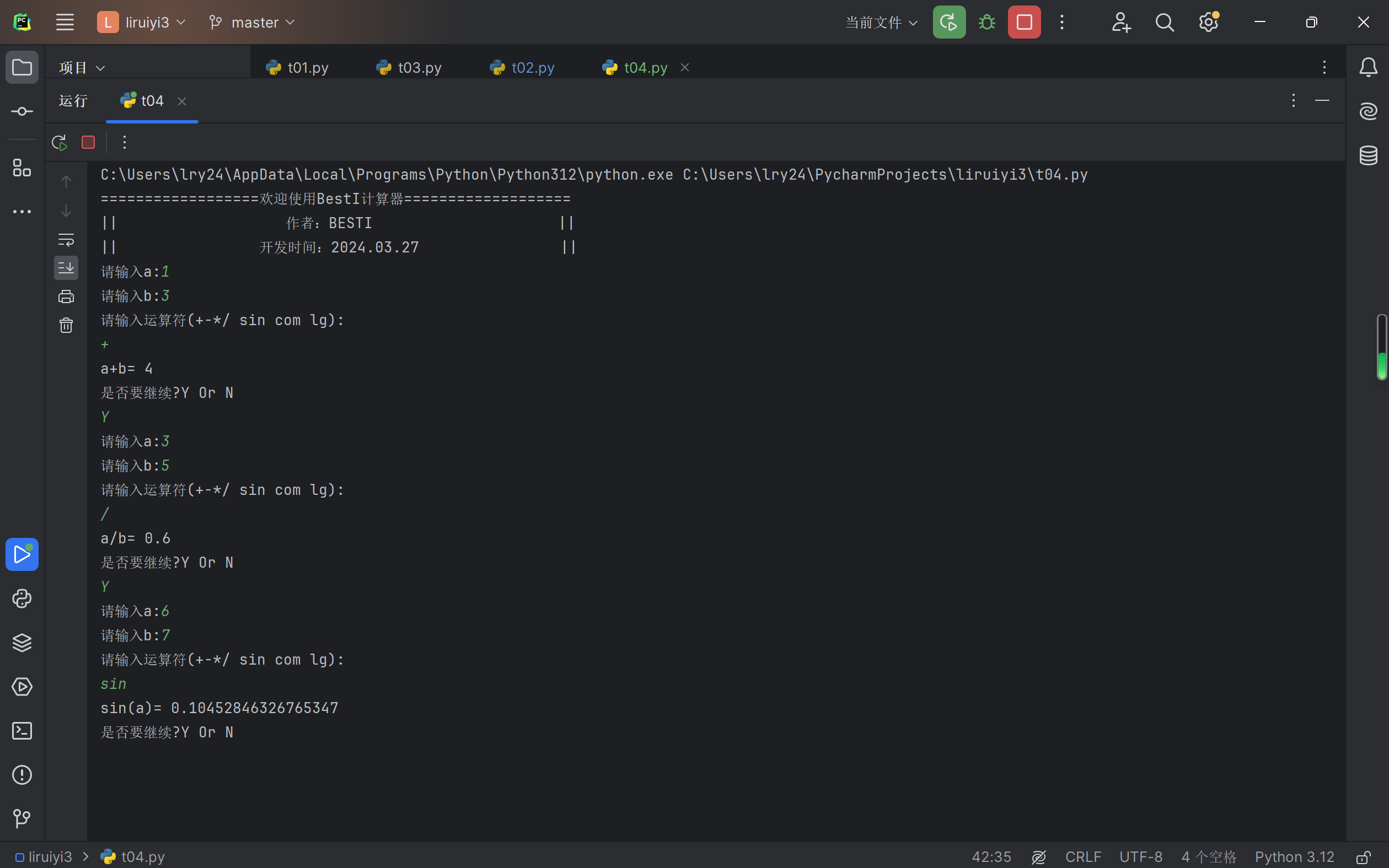Click the UTF-8 encoding in status bar

[1140, 857]
